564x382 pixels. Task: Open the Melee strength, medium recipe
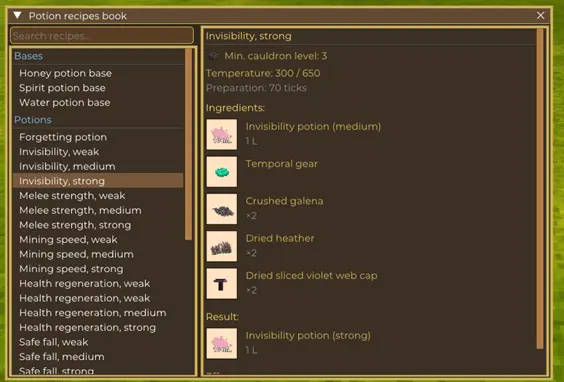pyautogui.click(x=98, y=210)
